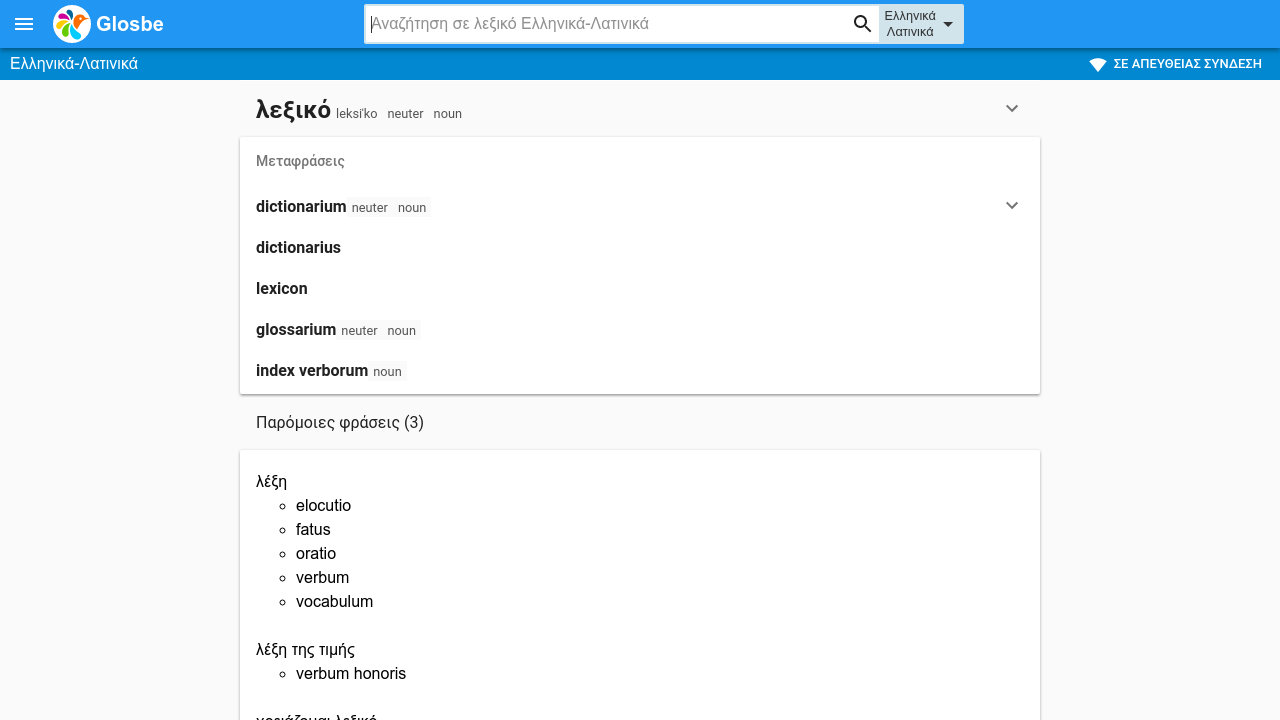
Task: Expand the dictionarium translation entry
Action: (1012, 205)
